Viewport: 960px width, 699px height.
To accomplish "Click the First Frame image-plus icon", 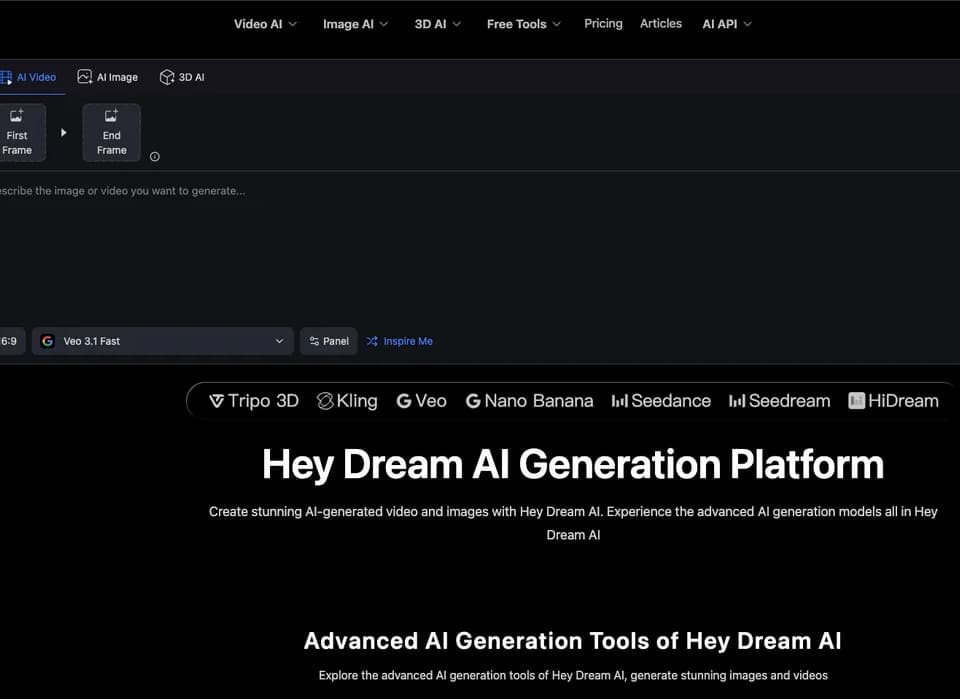I will tap(17, 115).
